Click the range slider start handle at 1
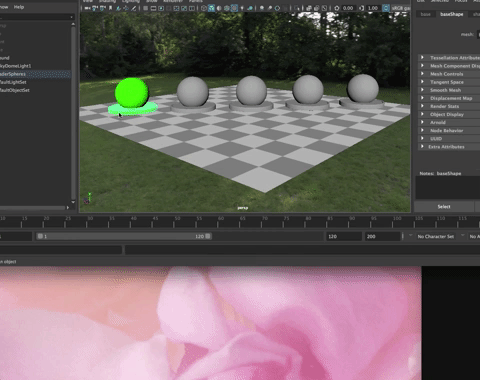Viewport: 480px width, 380px height. click(x=40, y=236)
